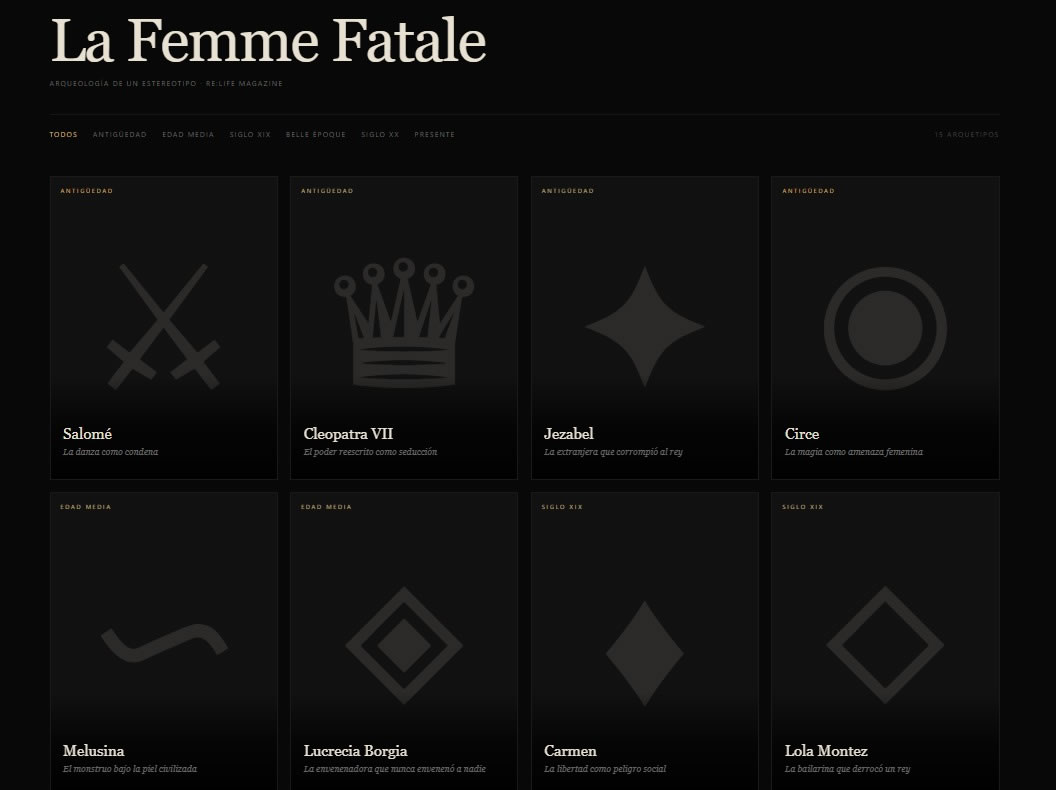Open the Lucrecia Borgia card title

pyautogui.click(x=356, y=750)
